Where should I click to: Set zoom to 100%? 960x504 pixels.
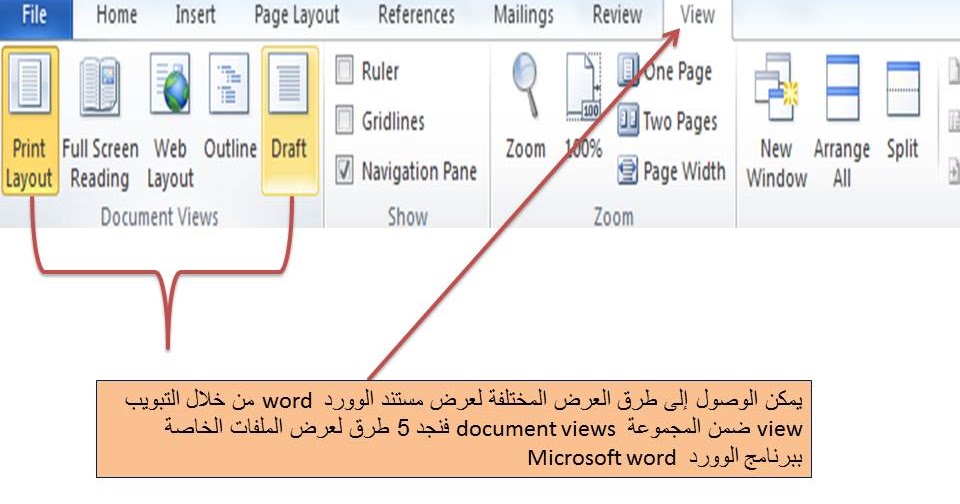coord(583,107)
